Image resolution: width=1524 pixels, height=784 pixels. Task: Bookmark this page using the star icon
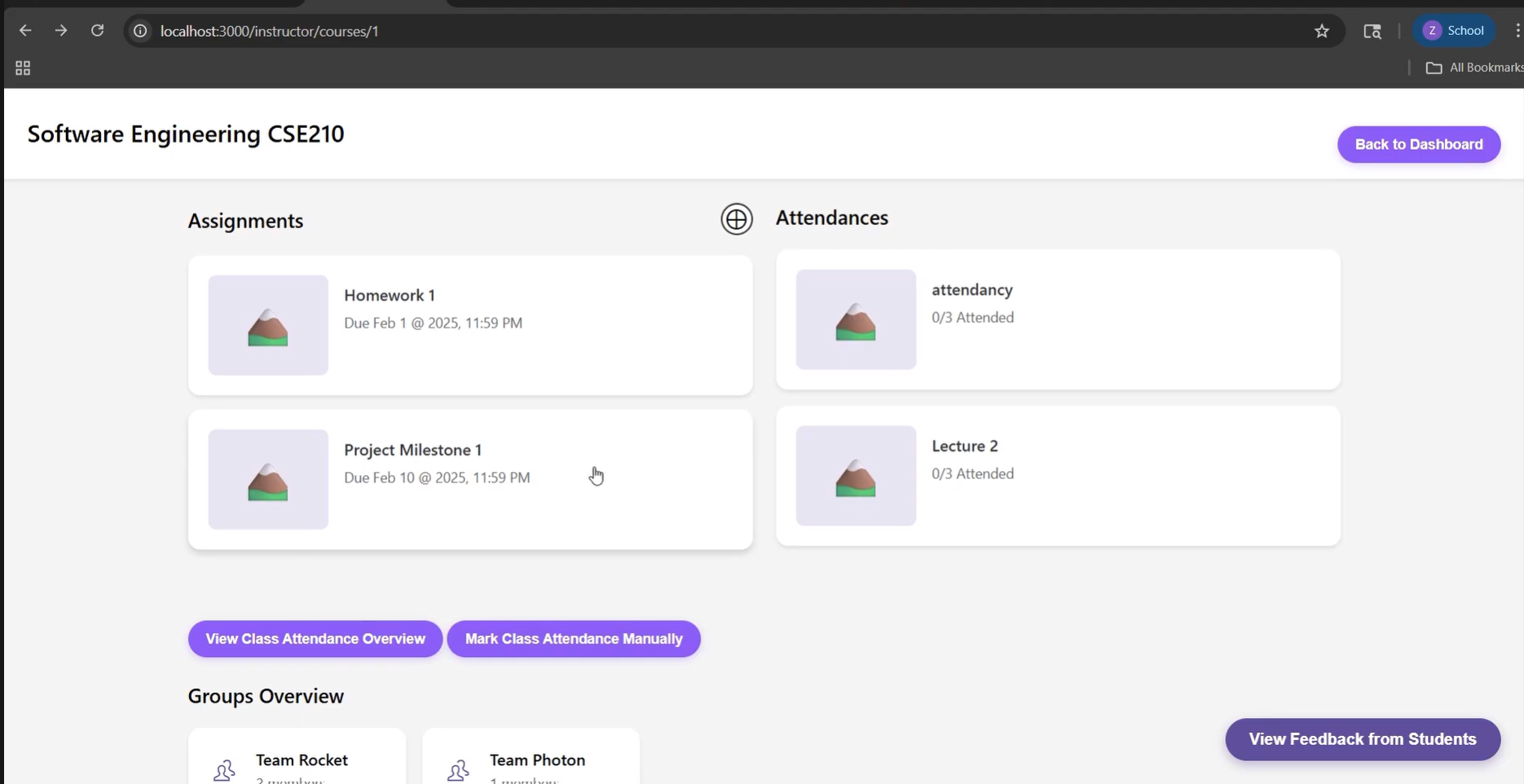(x=1322, y=31)
